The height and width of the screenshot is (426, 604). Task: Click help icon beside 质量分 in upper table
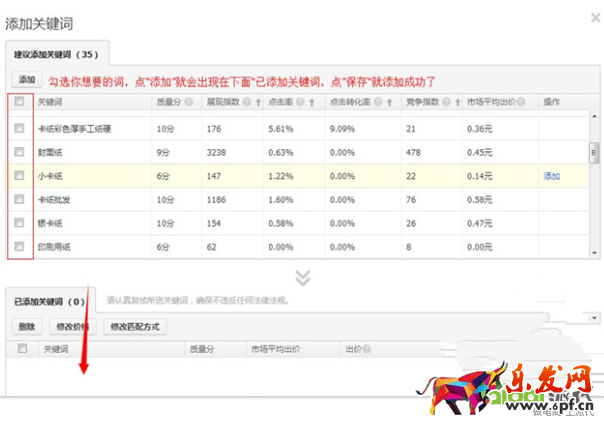(x=186, y=102)
